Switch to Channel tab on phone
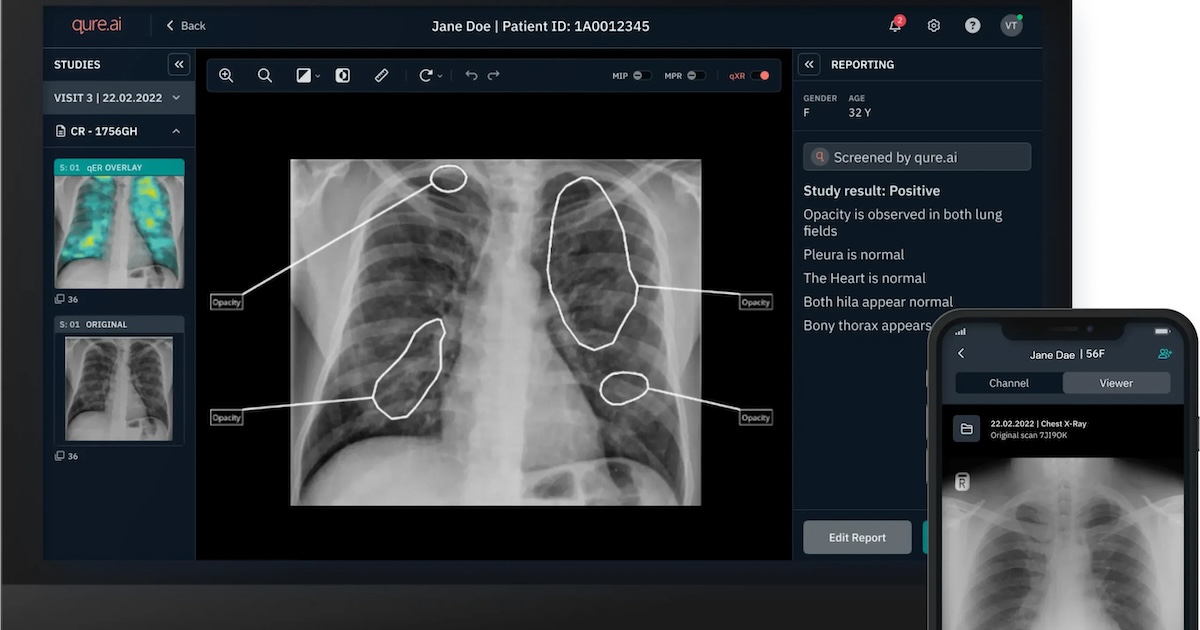1200x630 pixels. click(1009, 383)
